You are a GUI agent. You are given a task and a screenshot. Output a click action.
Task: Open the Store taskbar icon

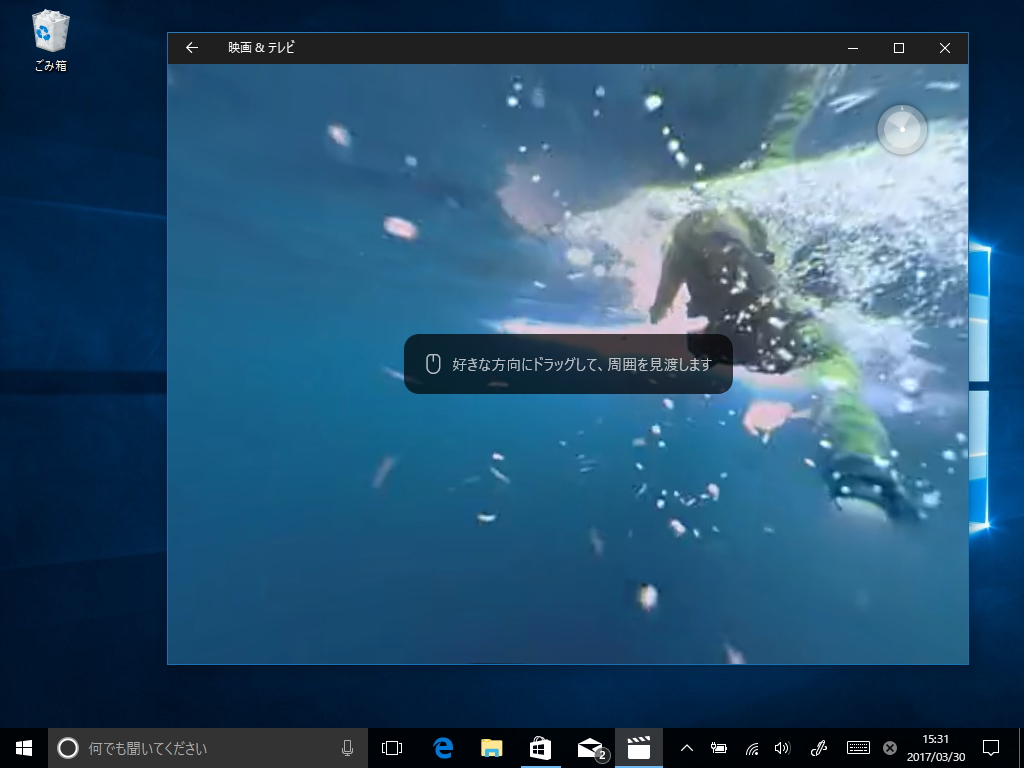coord(541,748)
